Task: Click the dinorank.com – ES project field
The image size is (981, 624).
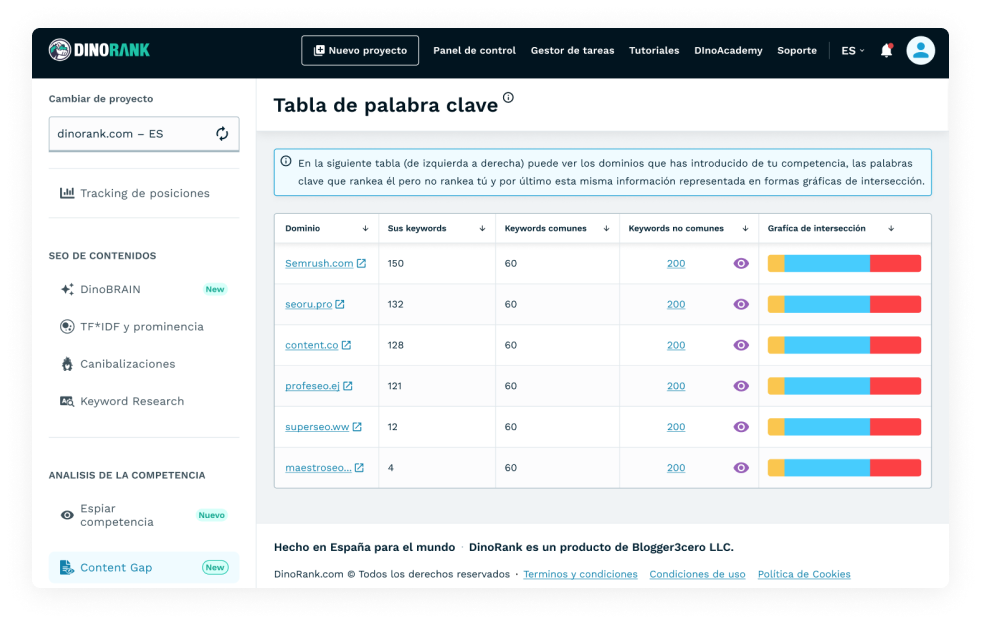Action: click(130, 134)
